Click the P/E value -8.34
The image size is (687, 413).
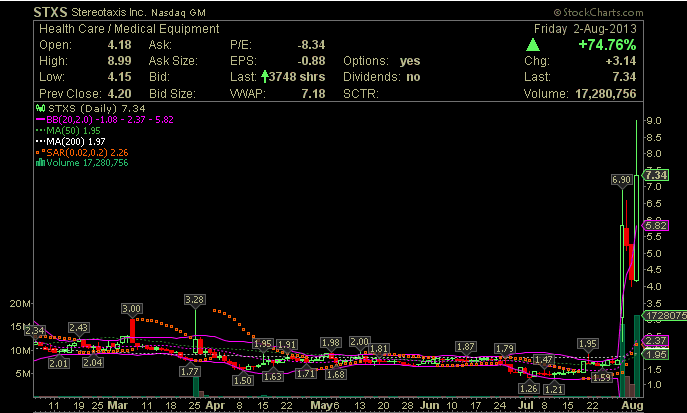pyautogui.click(x=311, y=45)
